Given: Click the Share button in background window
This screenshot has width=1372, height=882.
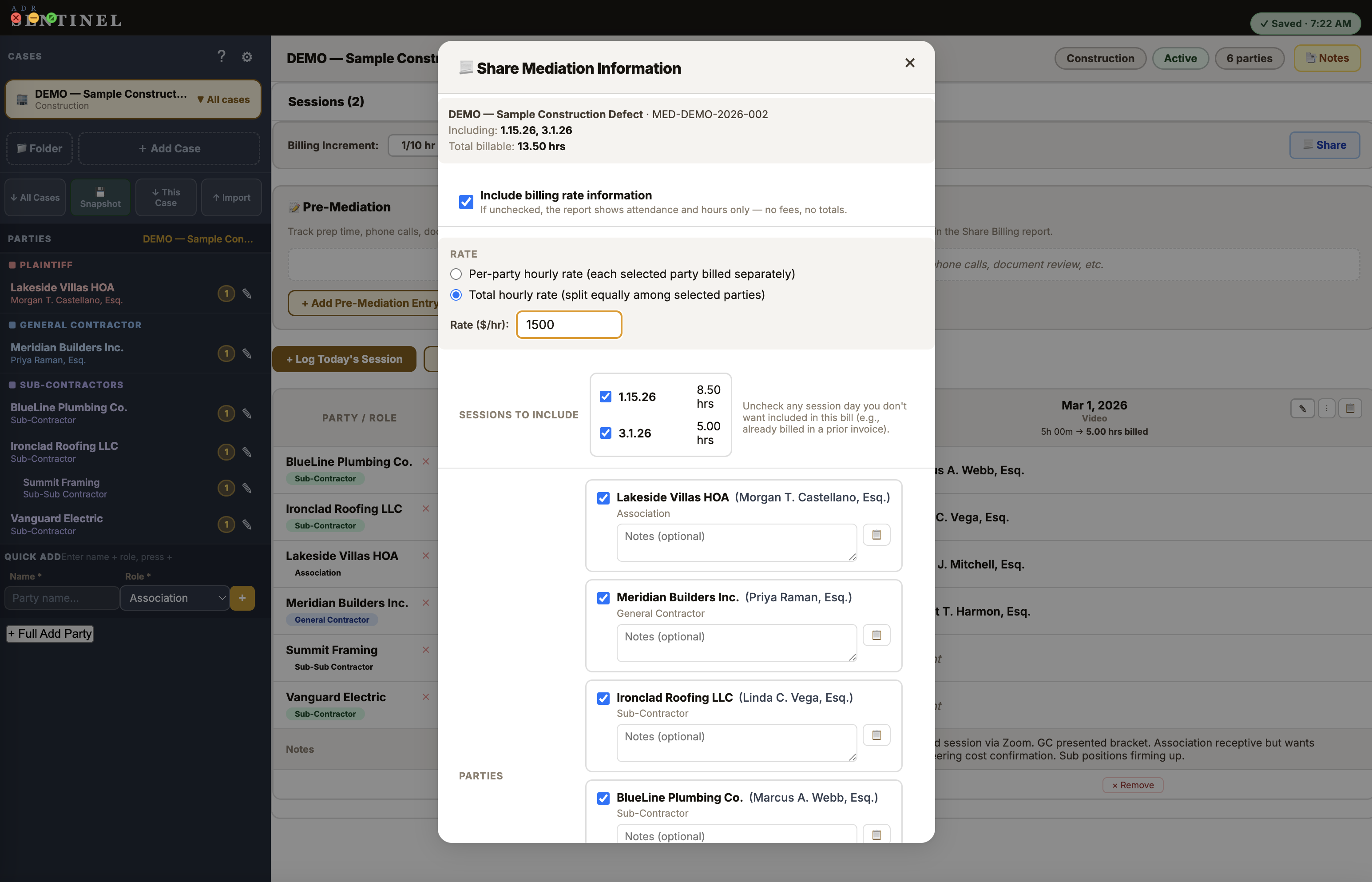Looking at the screenshot, I should point(1324,146).
